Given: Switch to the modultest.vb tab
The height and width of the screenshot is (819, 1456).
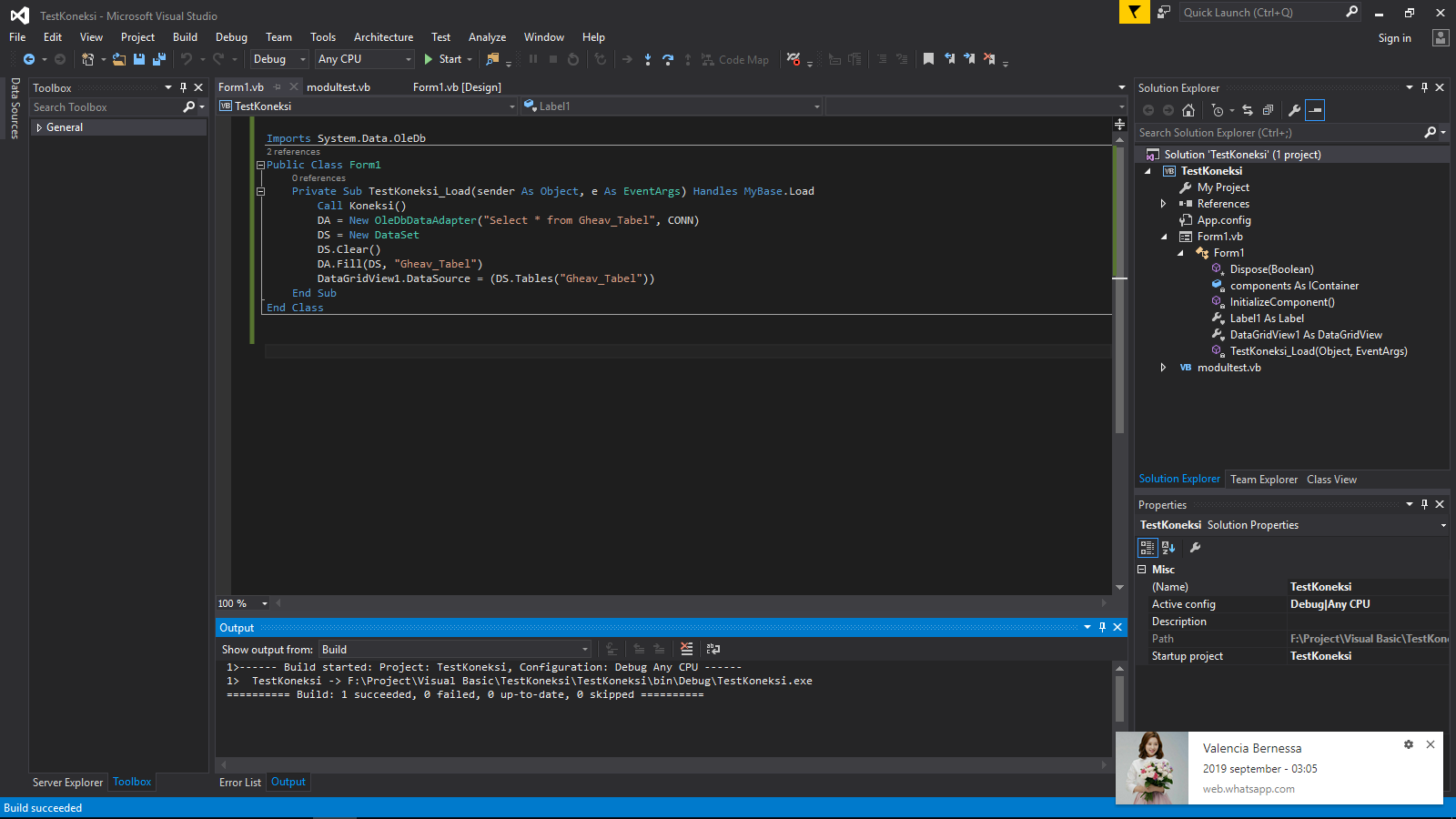Looking at the screenshot, I should pyautogui.click(x=338, y=86).
